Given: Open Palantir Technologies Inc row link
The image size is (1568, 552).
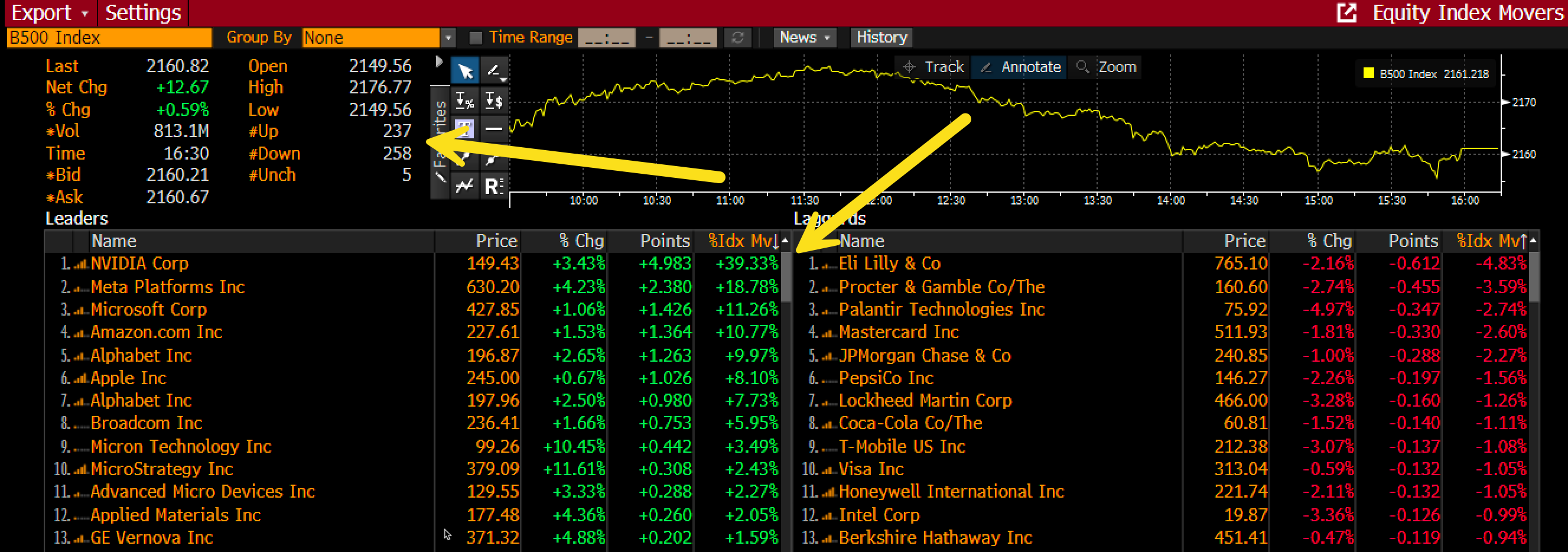Looking at the screenshot, I should [x=941, y=310].
